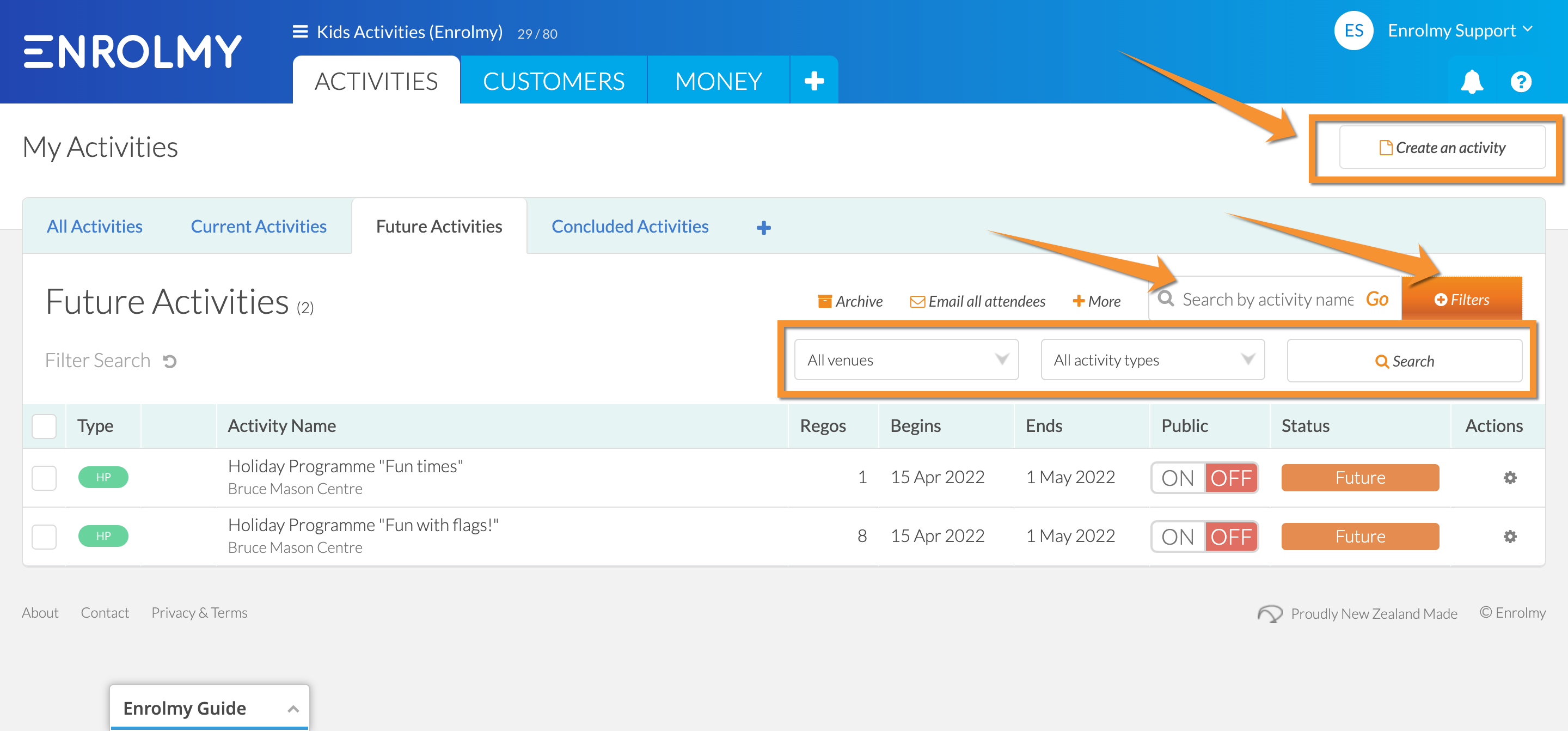Open the All activity types dropdown
The height and width of the screenshot is (731, 1568).
click(1153, 360)
